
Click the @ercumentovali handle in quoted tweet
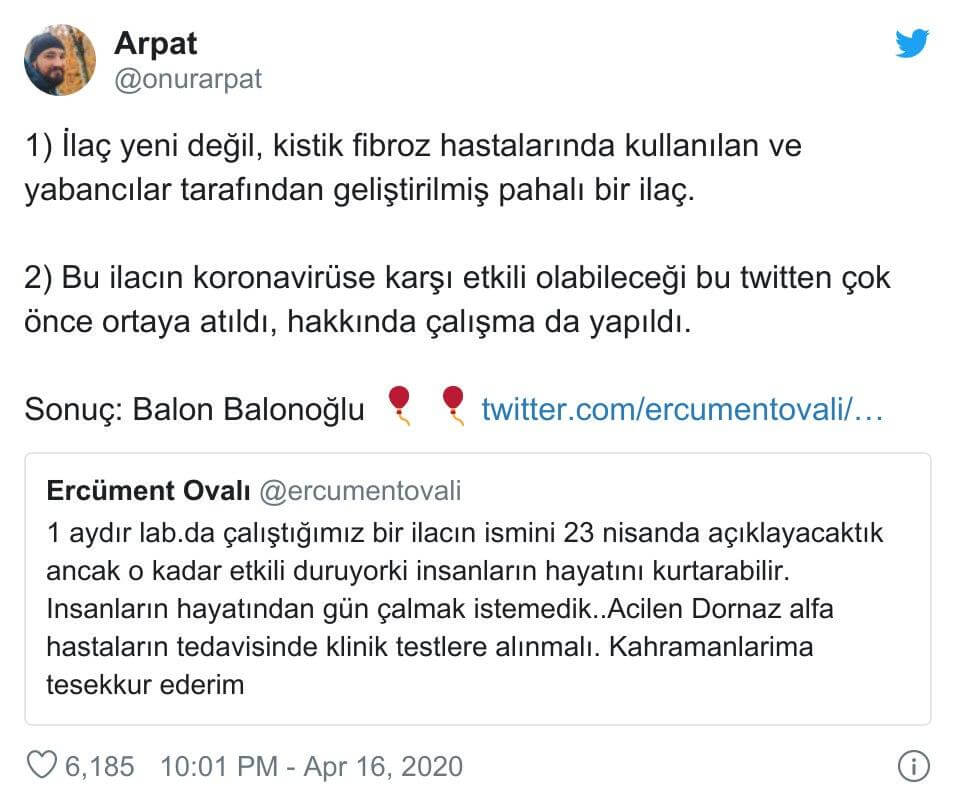[361, 492]
